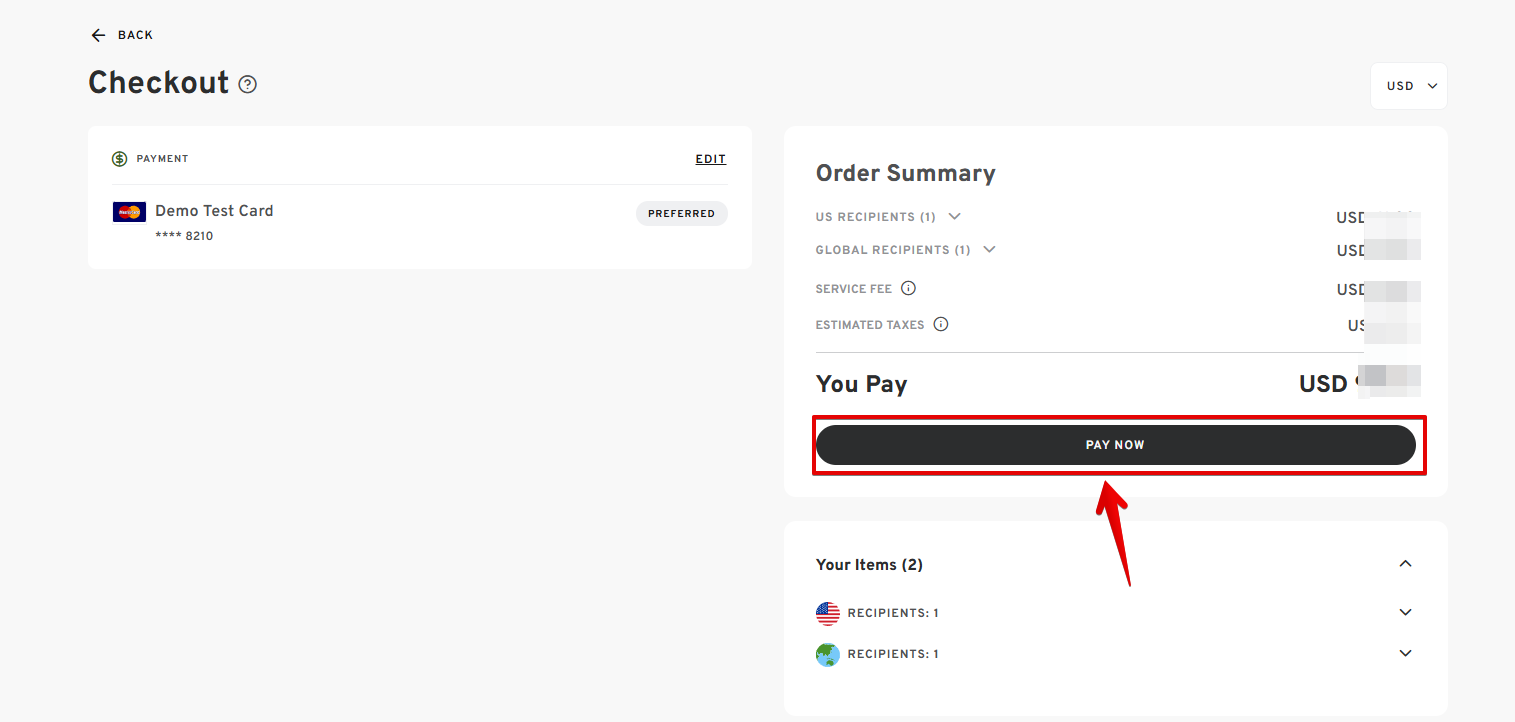Click the Edit payment link
This screenshot has height=722, width=1515.
point(710,159)
